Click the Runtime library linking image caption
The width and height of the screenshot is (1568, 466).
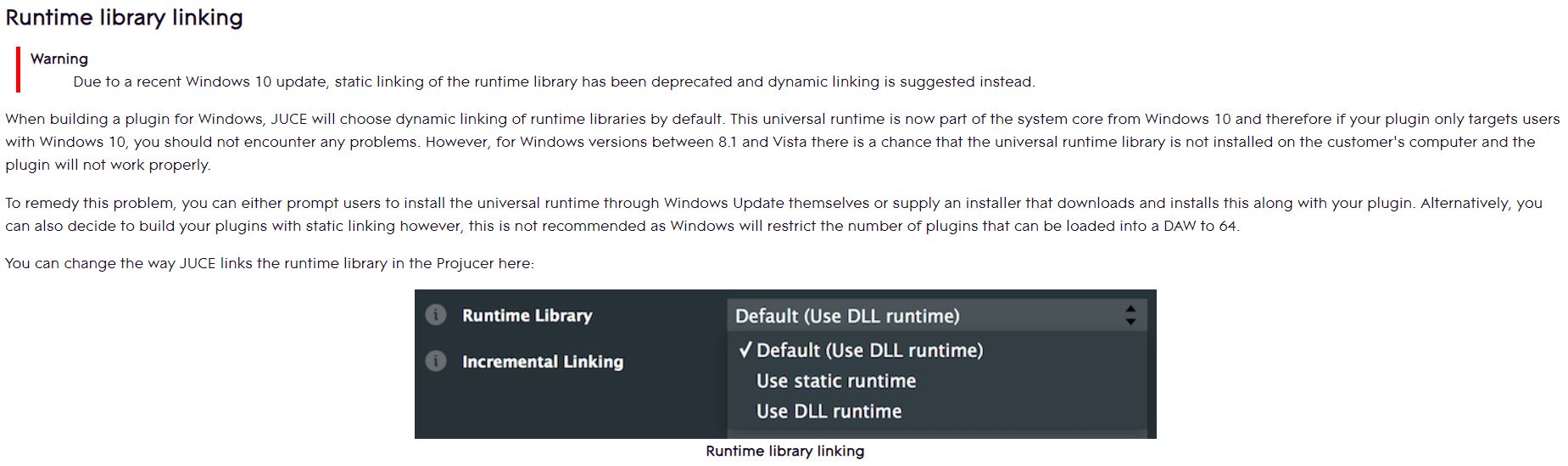click(784, 451)
